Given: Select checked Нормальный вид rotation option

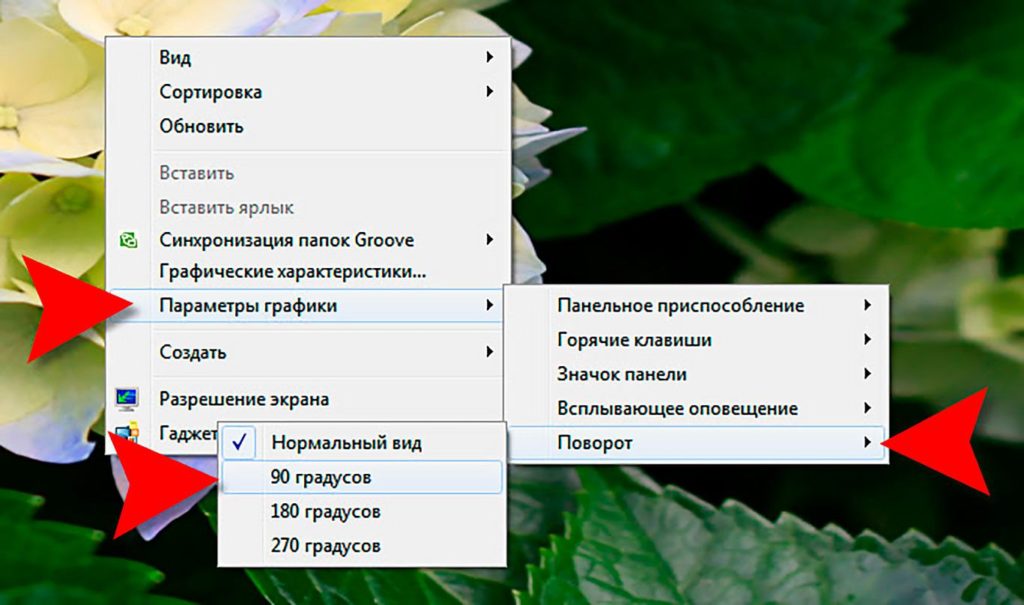Looking at the screenshot, I should pos(346,443).
